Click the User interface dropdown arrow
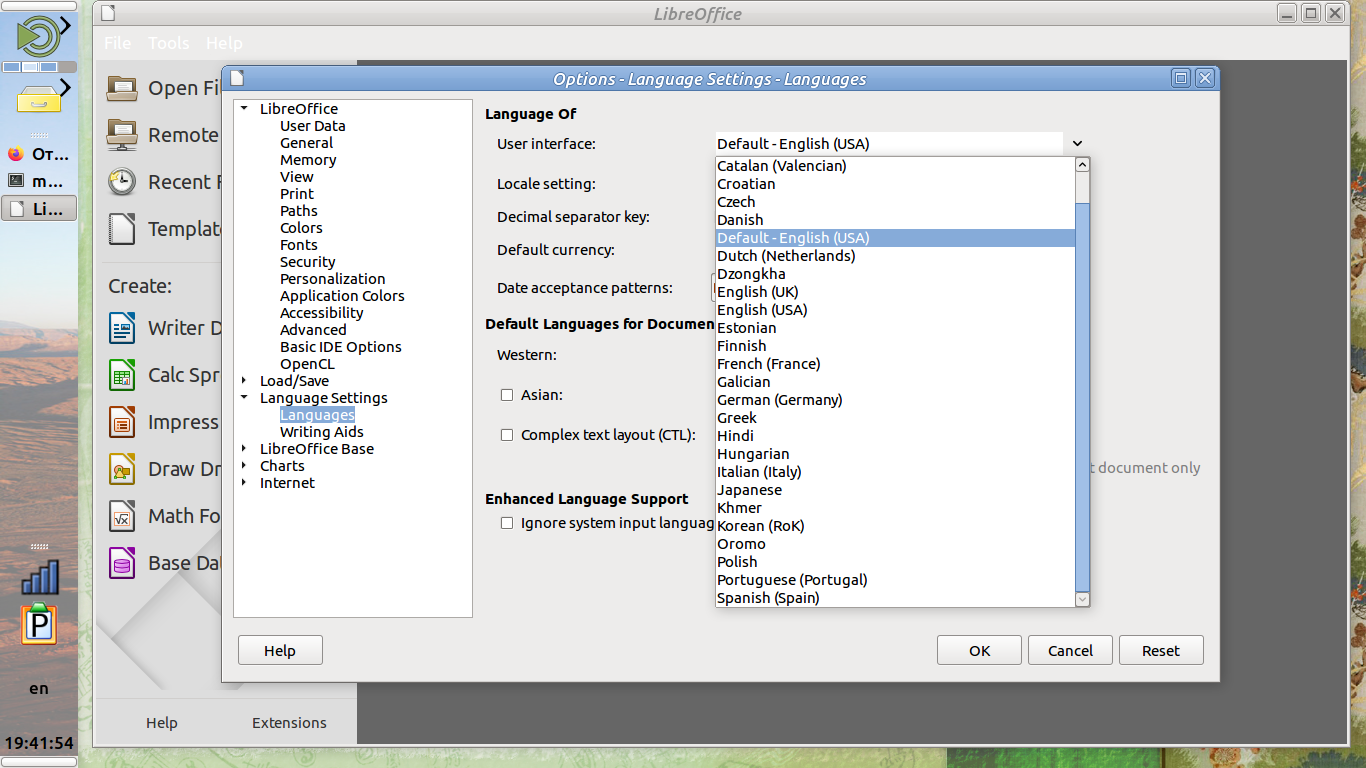Viewport: 1366px width, 768px height. 1077,144
